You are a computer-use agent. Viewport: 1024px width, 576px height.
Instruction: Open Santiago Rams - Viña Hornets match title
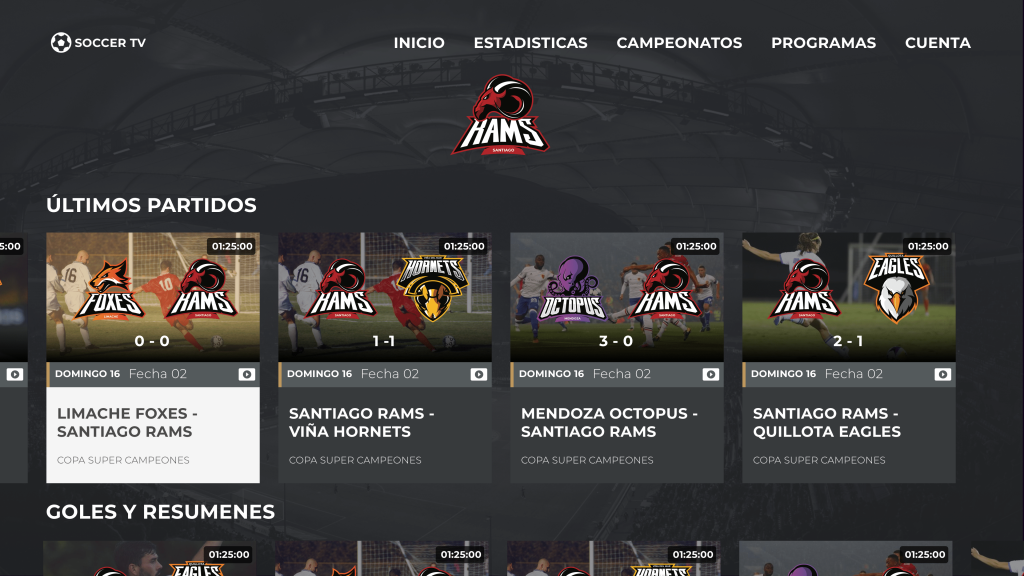click(362, 423)
